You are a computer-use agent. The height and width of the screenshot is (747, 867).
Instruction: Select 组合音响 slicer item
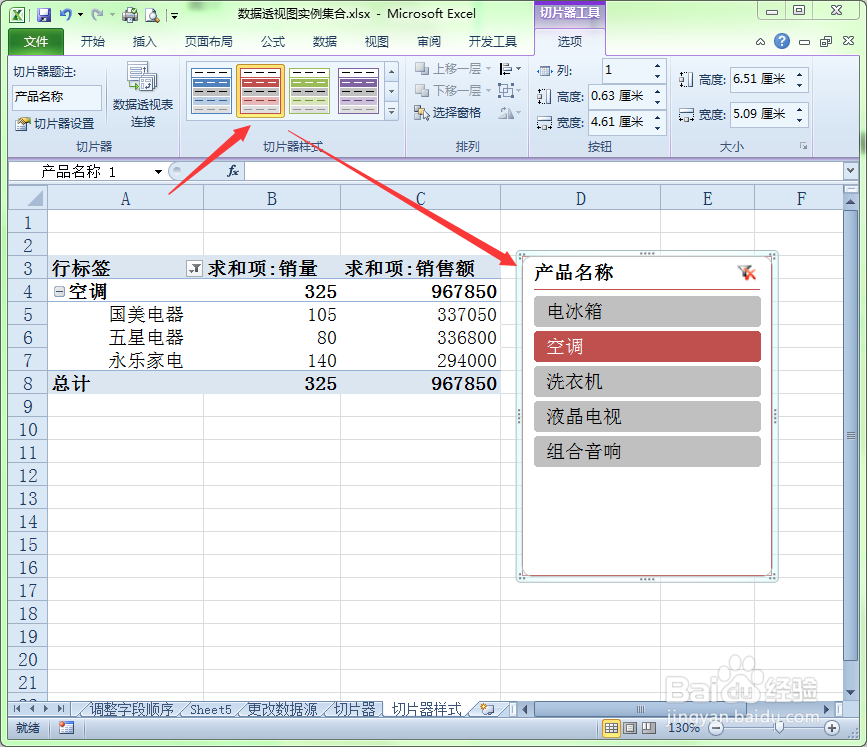point(647,451)
